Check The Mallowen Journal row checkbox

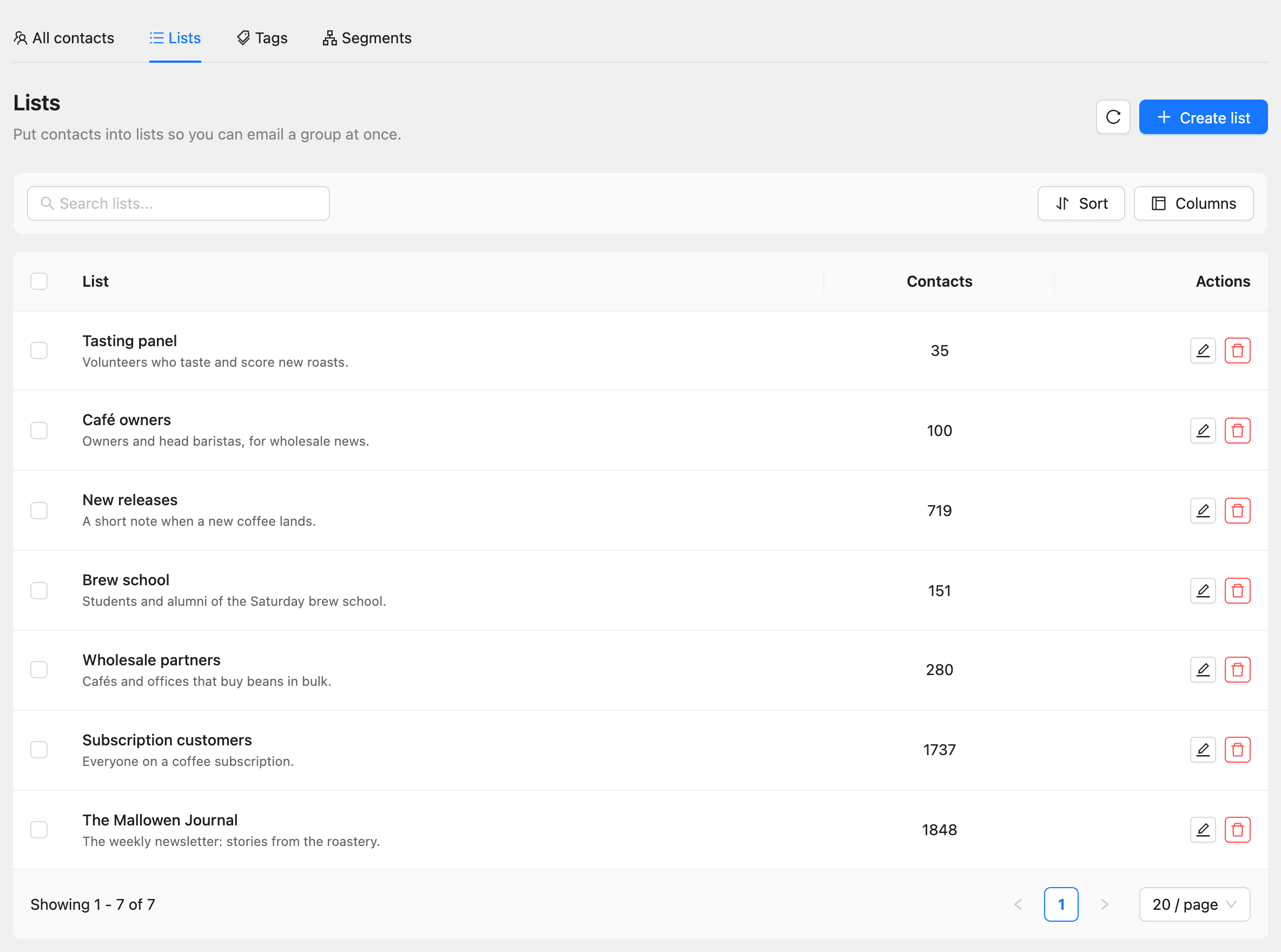coord(38,830)
